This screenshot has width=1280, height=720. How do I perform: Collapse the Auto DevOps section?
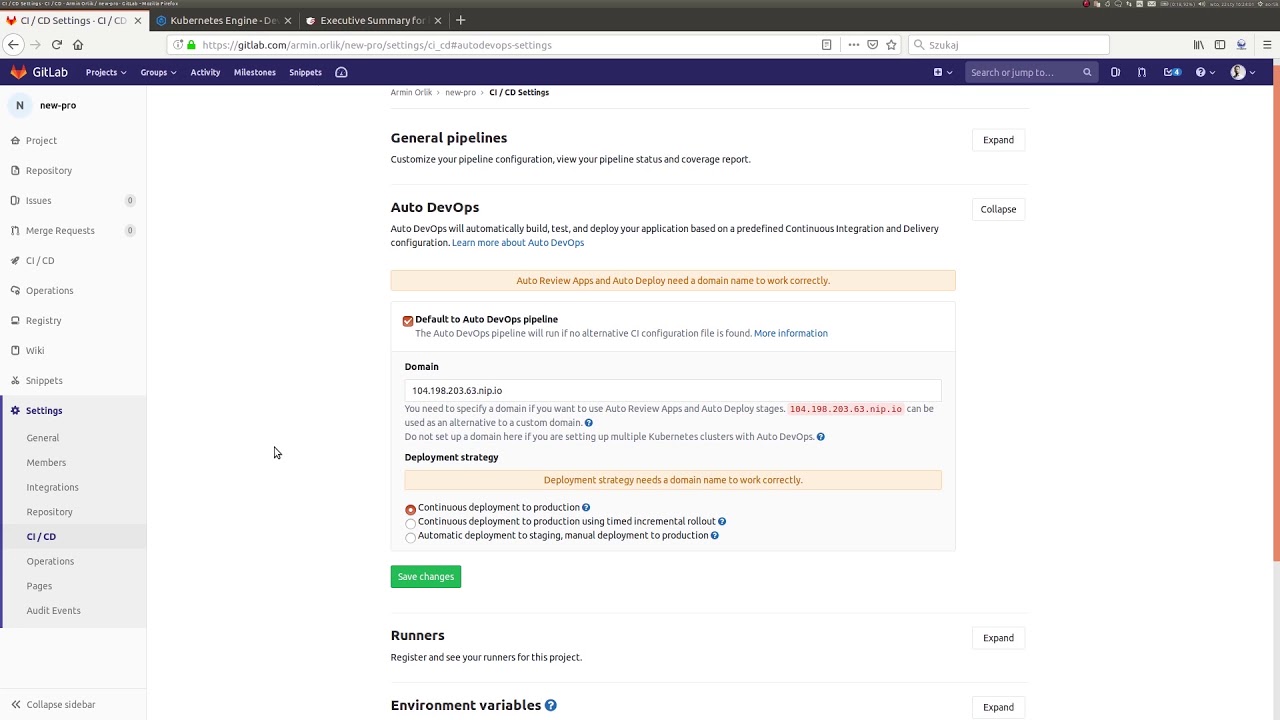pos(998,209)
